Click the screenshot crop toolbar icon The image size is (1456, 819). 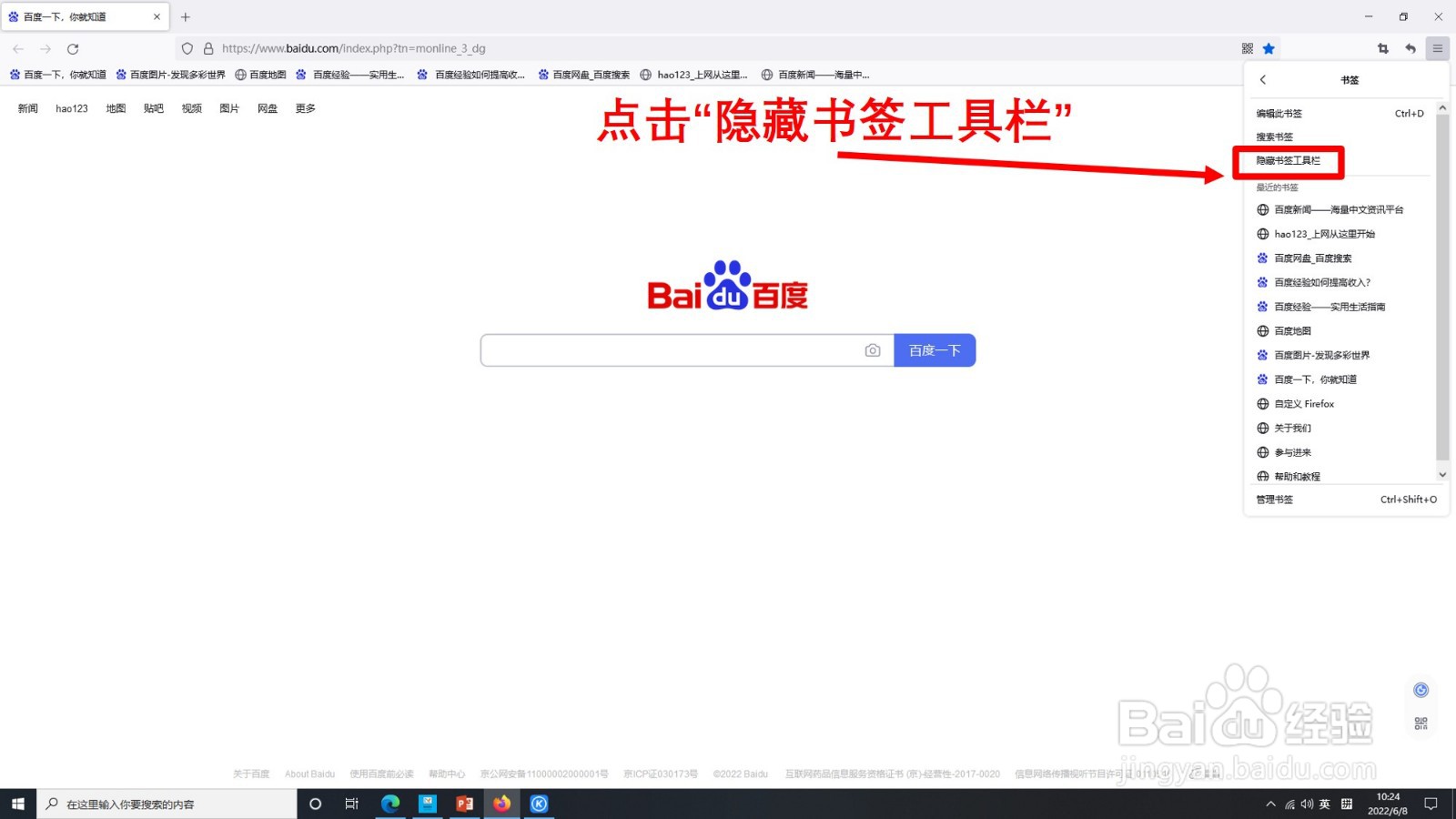pyautogui.click(x=1383, y=49)
